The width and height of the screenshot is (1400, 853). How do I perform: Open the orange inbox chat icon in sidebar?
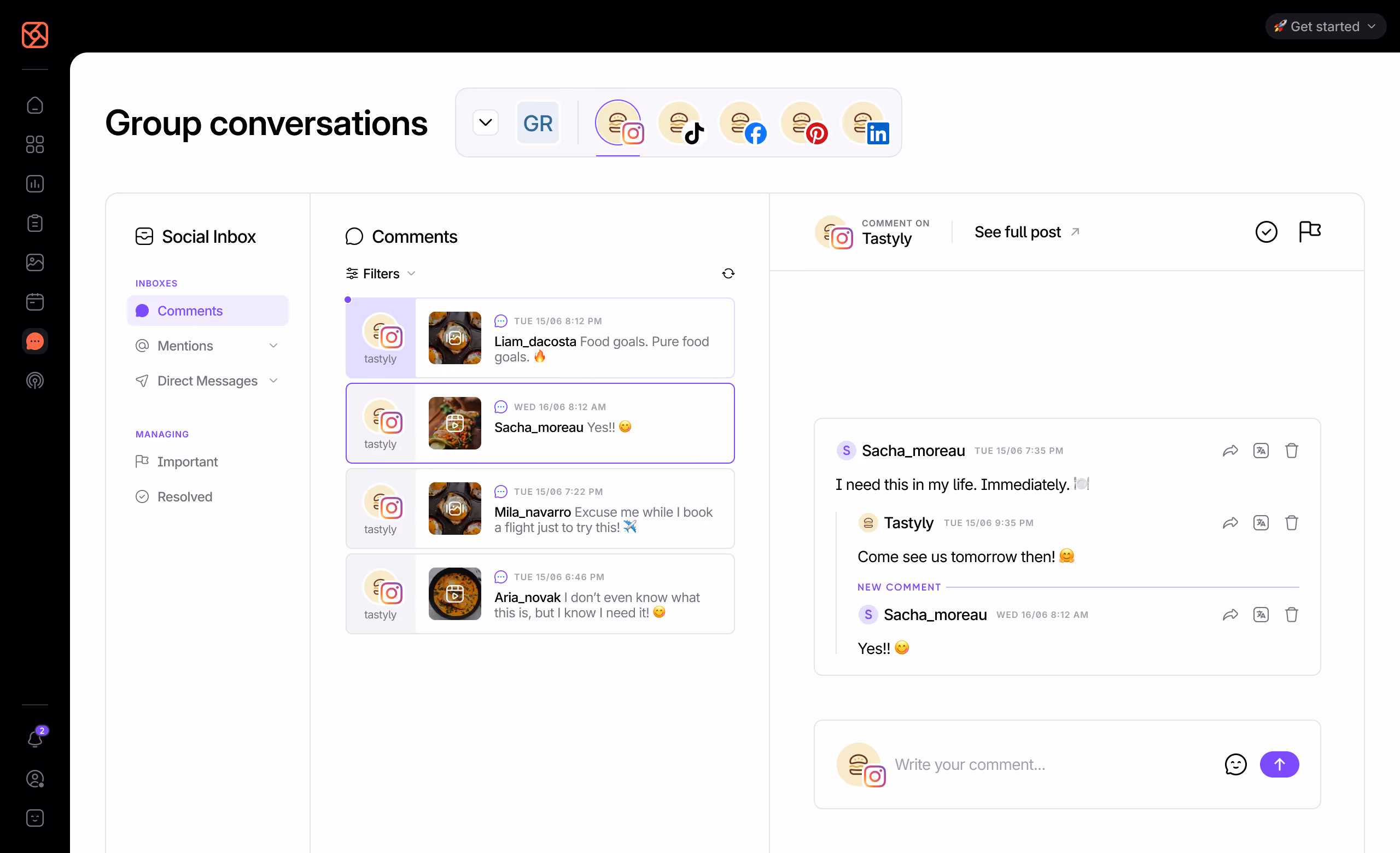34,341
